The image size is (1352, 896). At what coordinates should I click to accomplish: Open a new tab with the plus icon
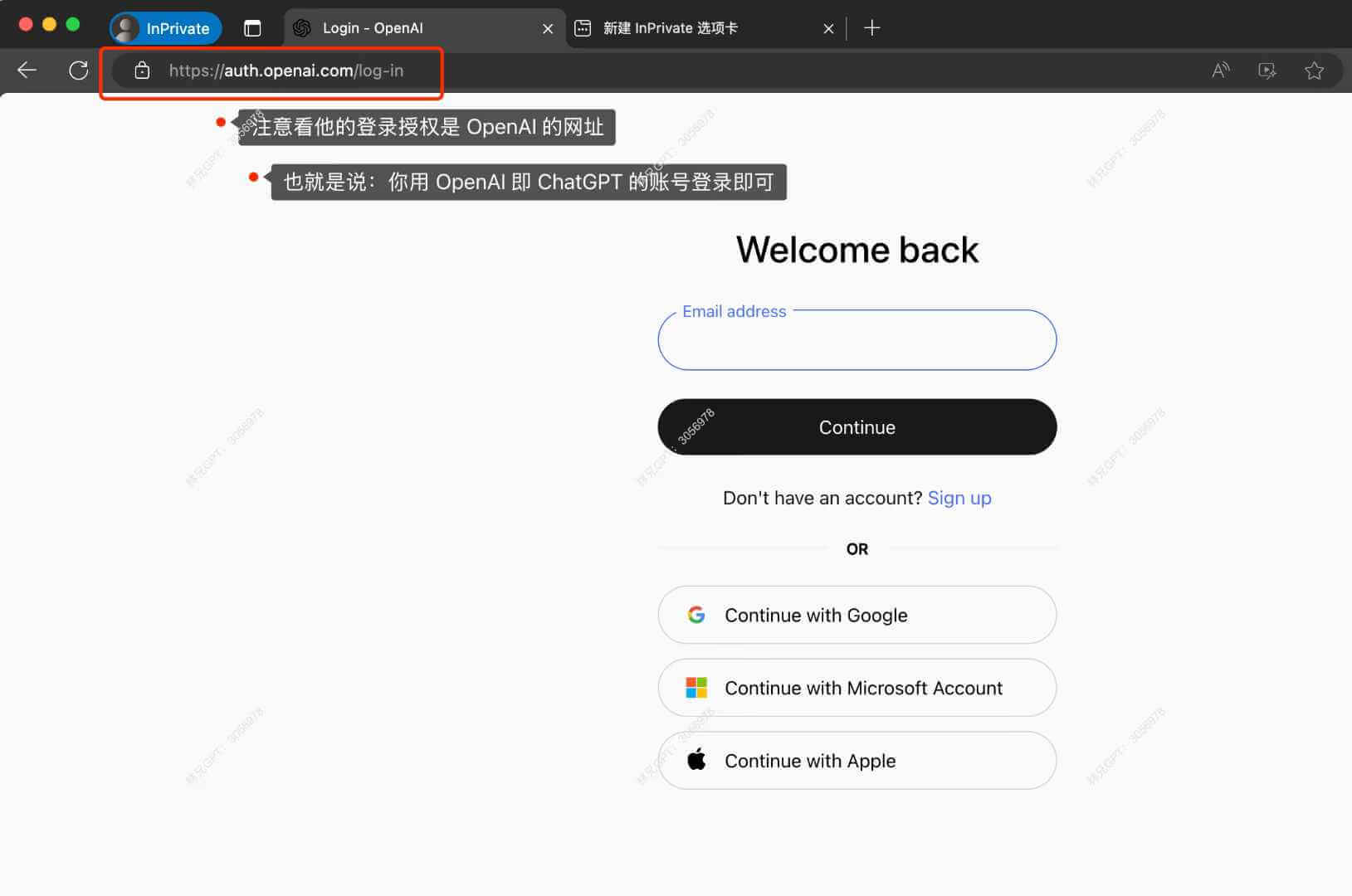(871, 28)
